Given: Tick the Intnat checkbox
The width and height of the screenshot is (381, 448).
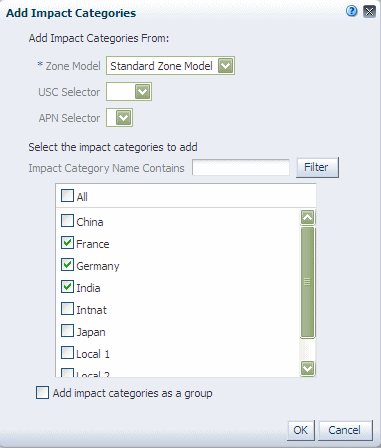Looking at the screenshot, I should (67, 309).
